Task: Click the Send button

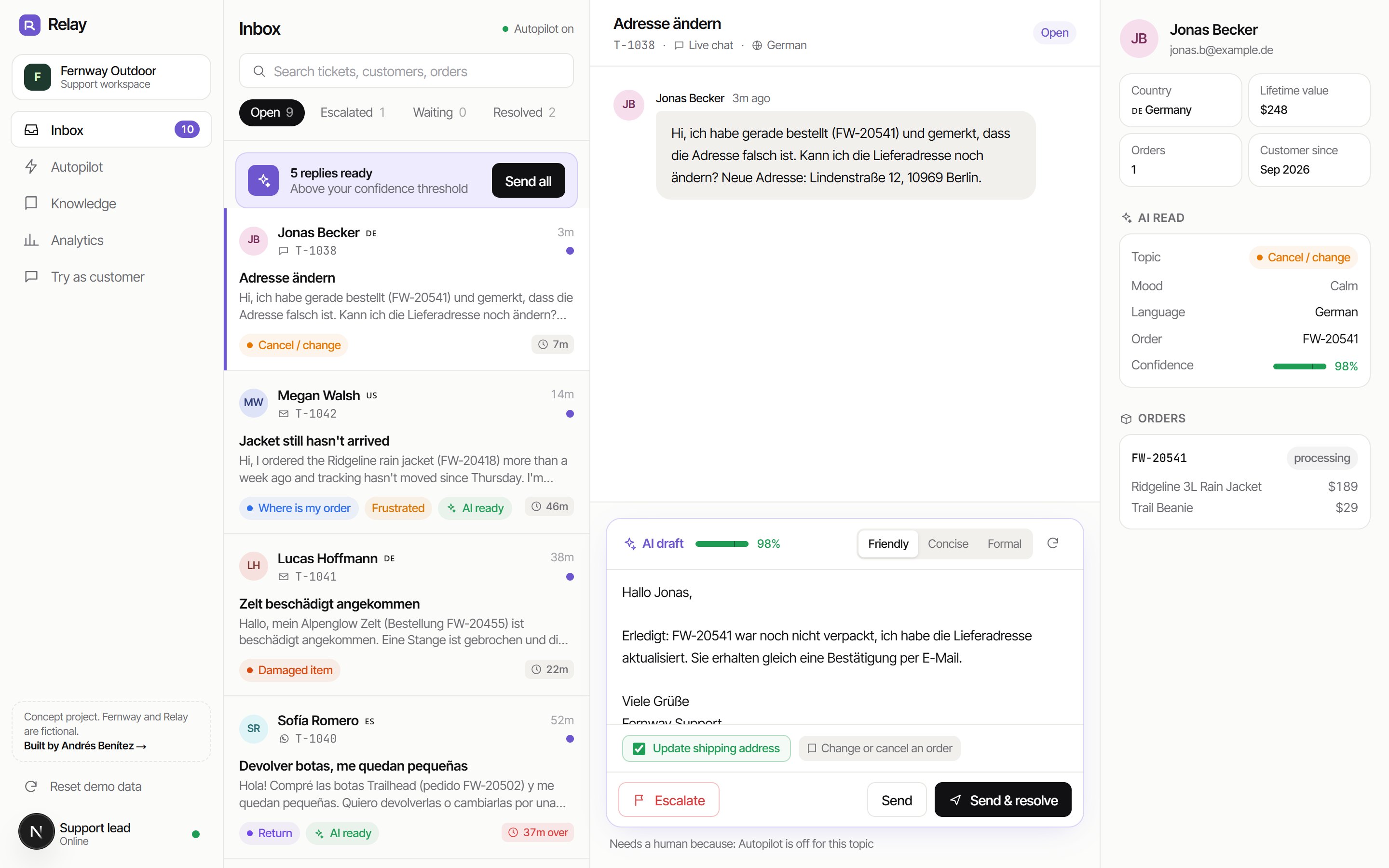Action: click(x=897, y=800)
